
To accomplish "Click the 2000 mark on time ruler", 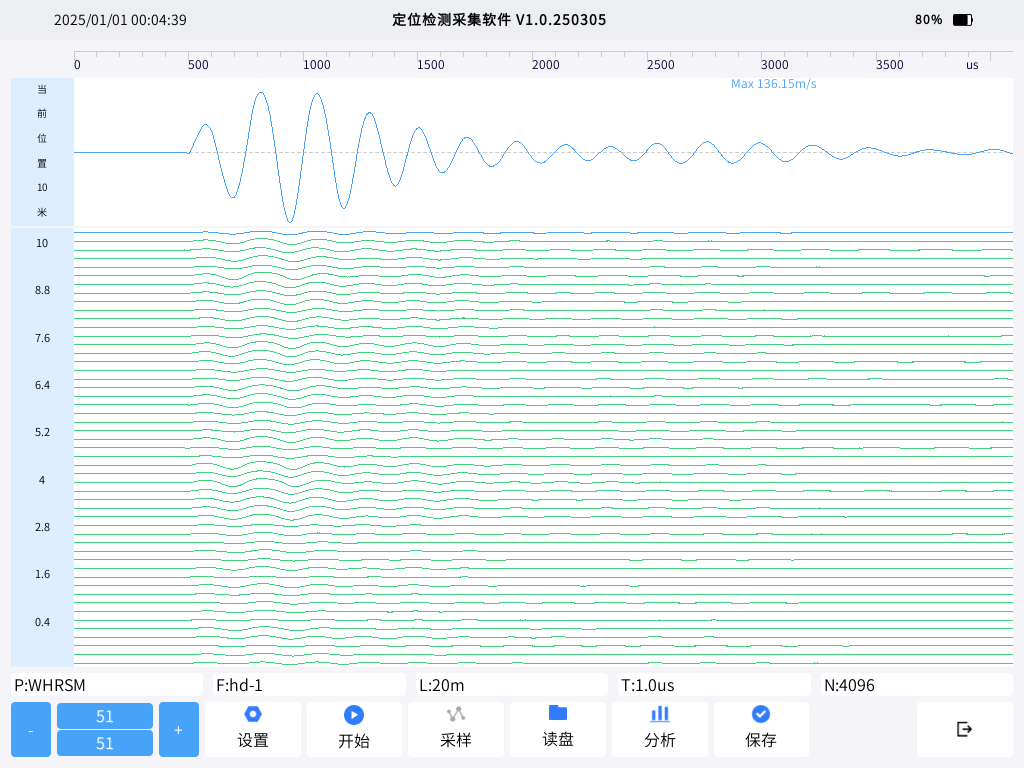I will (546, 65).
